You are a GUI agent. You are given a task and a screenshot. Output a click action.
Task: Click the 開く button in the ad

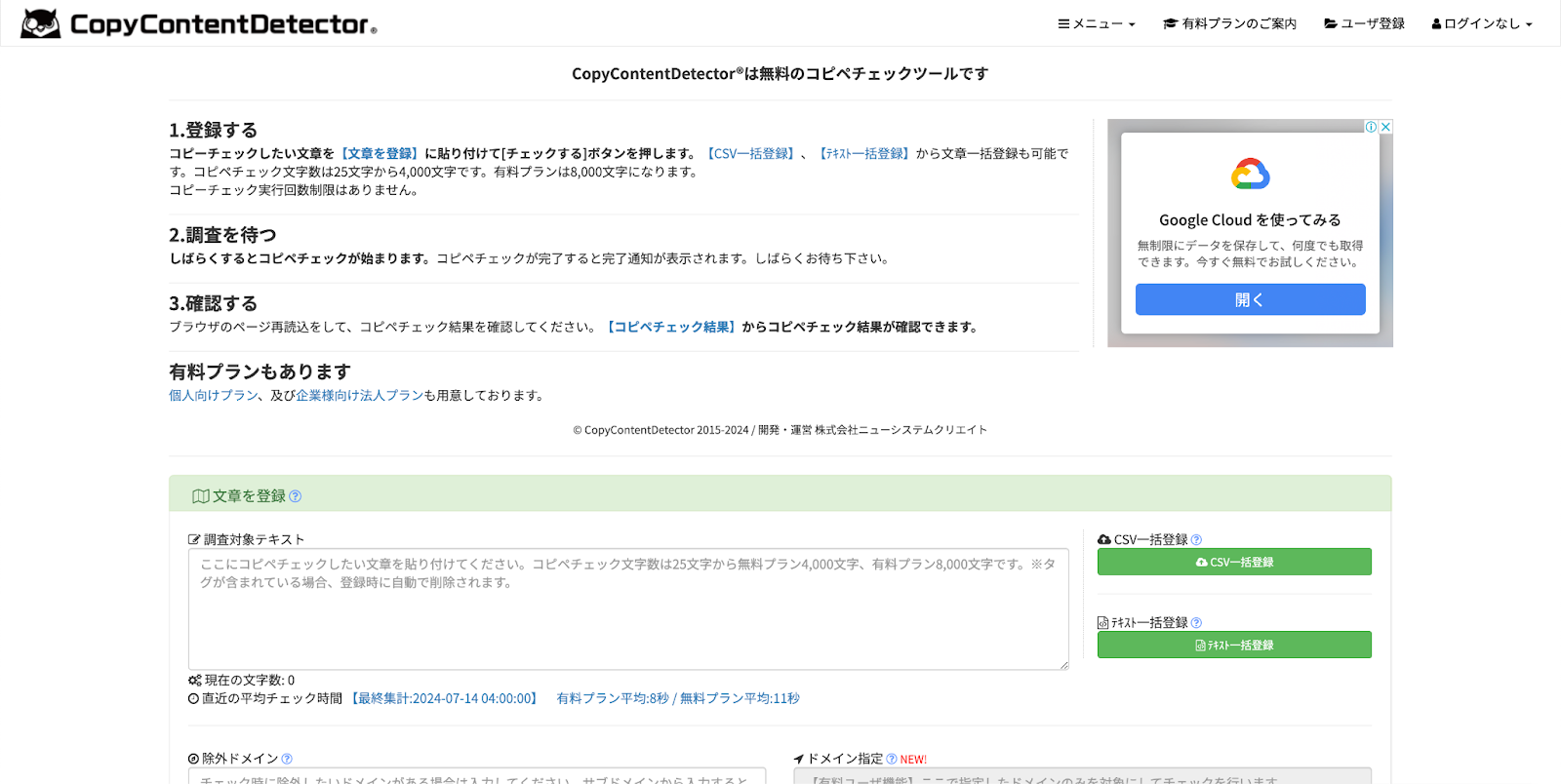(x=1250, y=299)
